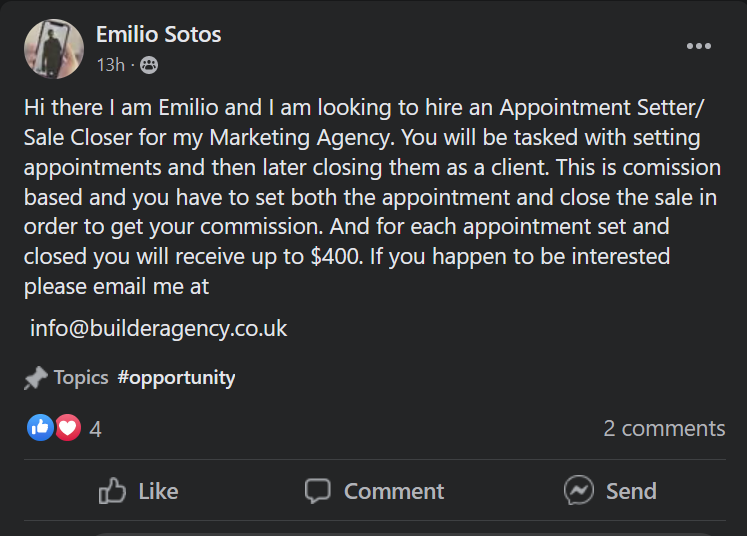
Task: Click Emilio Sotos profile picture
Action: 54,49
